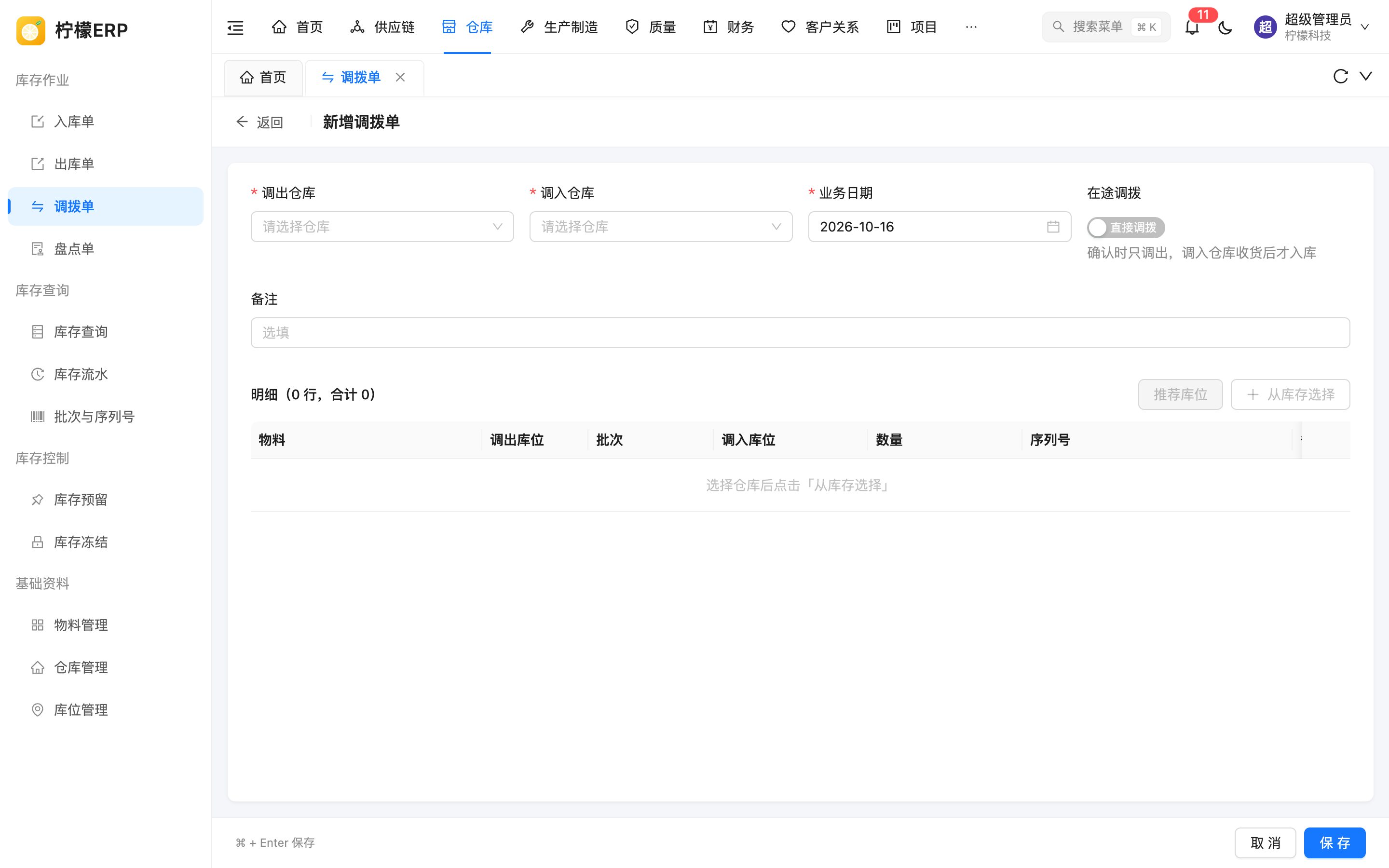Click the 搜索菜单 search box
The height and width of the screenshot is (868, 1389).
(x=1105, y=27)
